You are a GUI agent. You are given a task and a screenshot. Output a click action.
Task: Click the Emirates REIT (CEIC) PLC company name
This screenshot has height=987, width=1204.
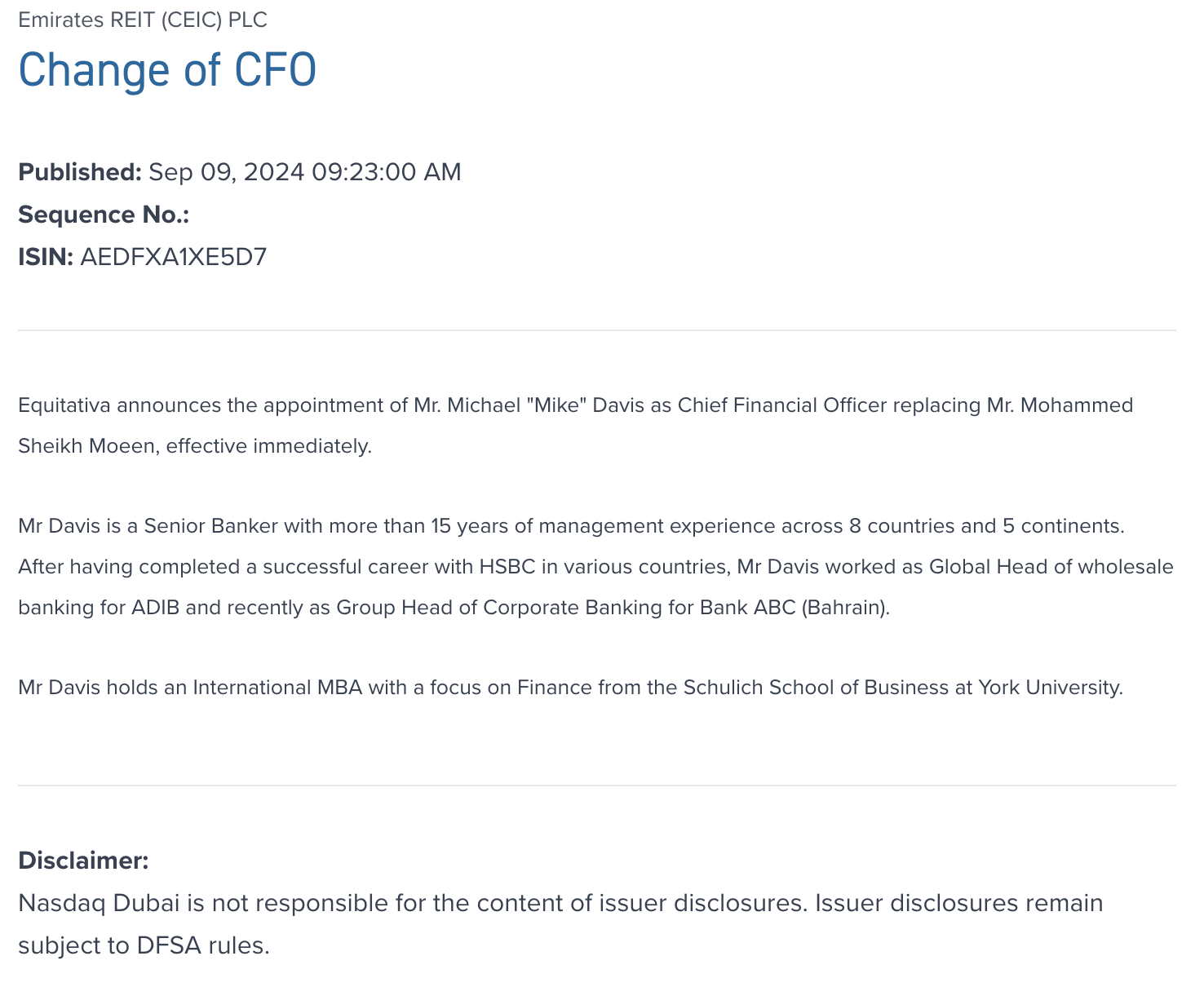click(x=143, y=20)
